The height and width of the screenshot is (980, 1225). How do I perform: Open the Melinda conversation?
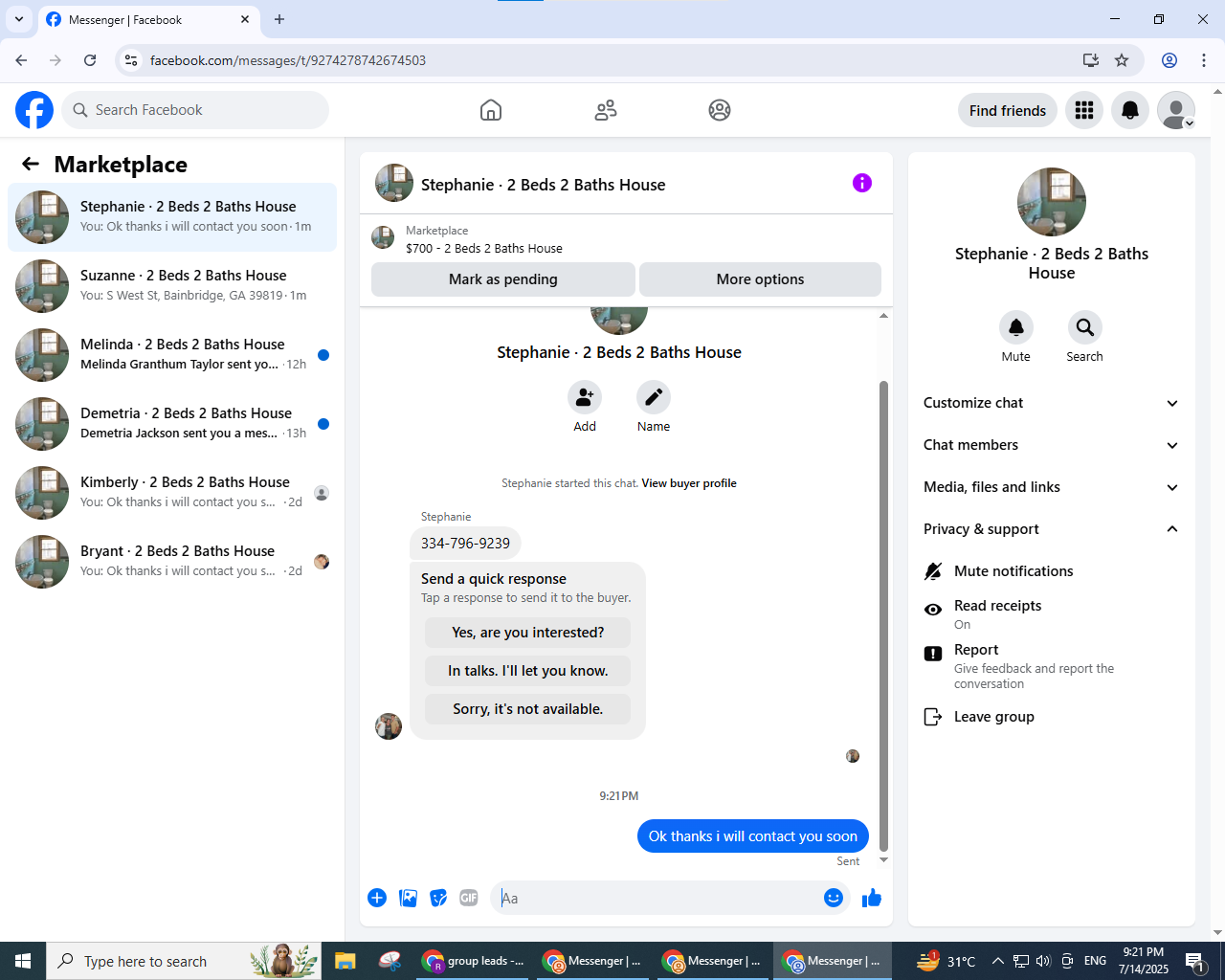172,355
